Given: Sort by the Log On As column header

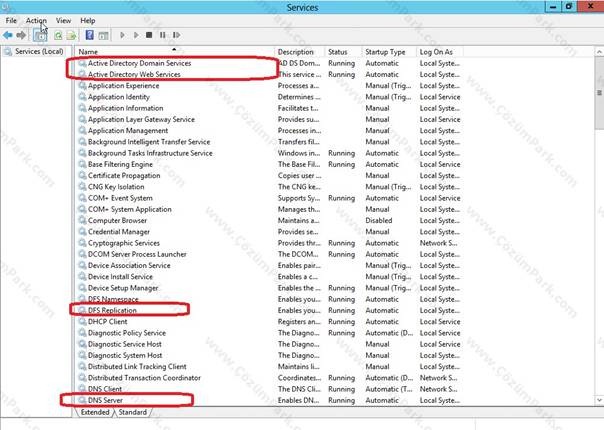Looking at the screenshot, I should pyautogui.click(x=440, y=52).
